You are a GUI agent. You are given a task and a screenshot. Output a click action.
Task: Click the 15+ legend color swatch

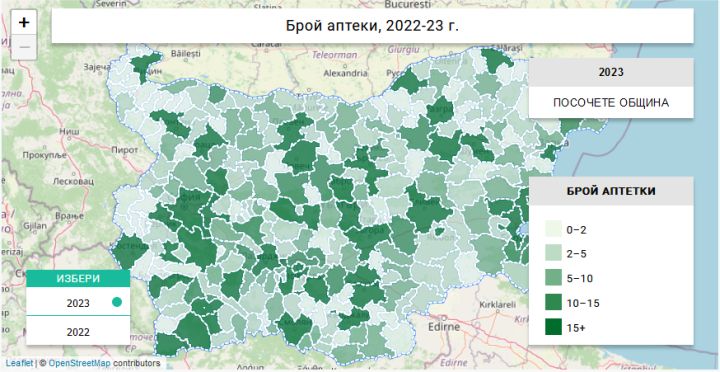tap(553, 328)
